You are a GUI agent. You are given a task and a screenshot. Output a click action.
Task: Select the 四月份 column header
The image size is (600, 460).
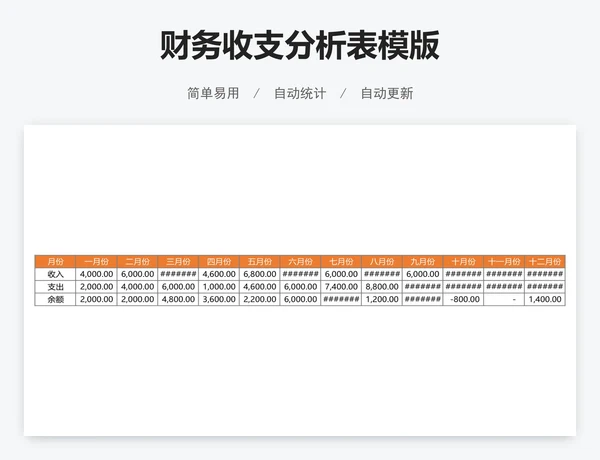[219, 262]
